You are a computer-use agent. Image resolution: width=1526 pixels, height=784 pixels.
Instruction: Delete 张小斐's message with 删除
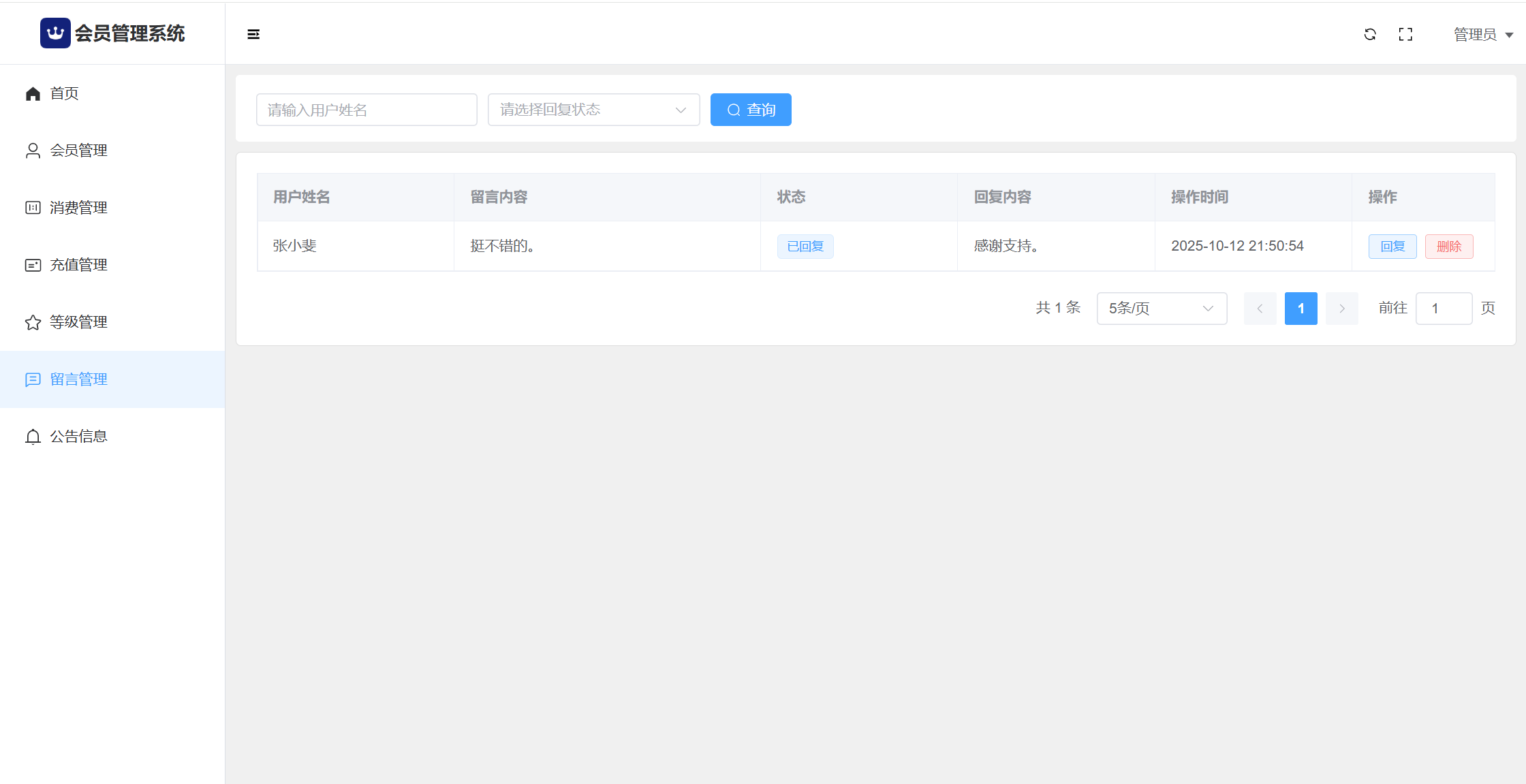(1448, 247)
